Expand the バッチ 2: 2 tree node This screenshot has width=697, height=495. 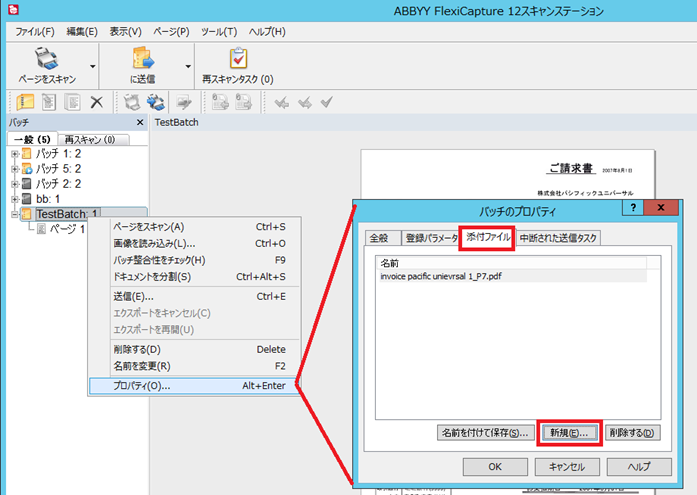pyautogui.click(x=15, y=184)
